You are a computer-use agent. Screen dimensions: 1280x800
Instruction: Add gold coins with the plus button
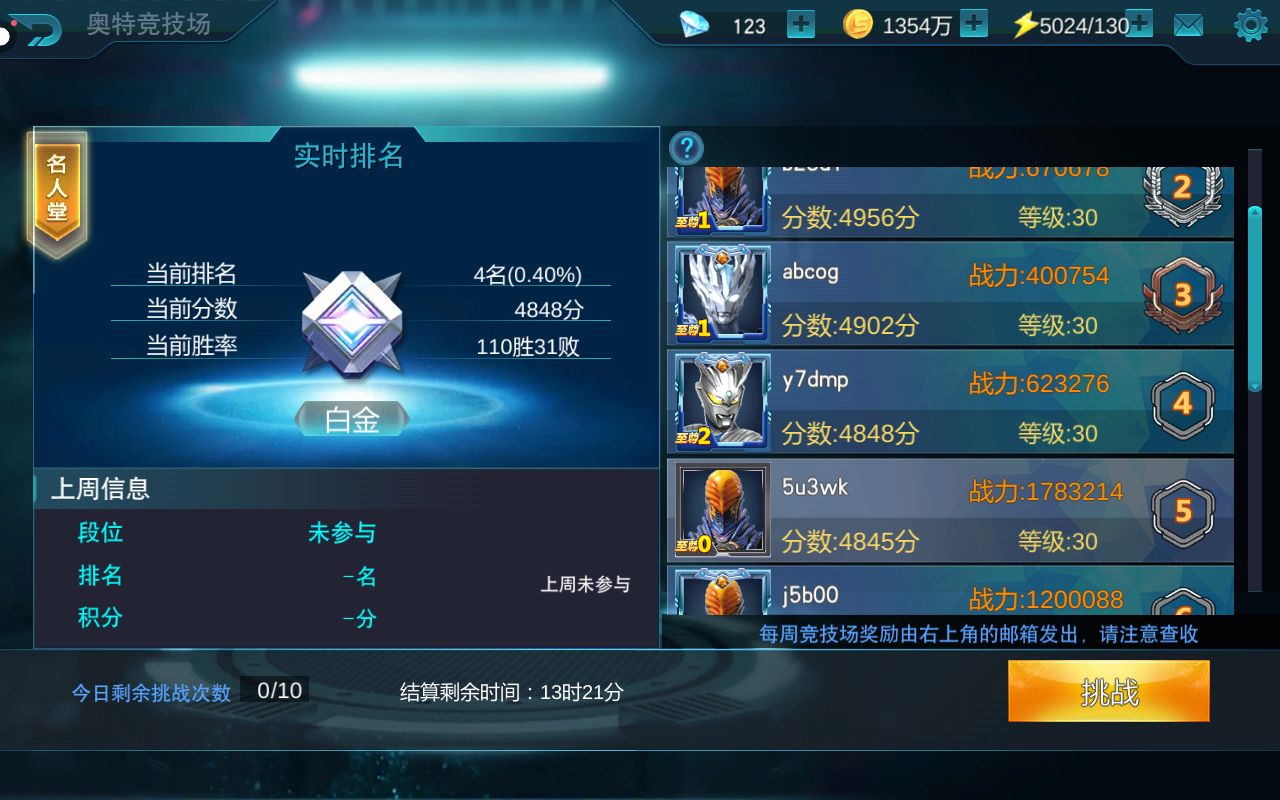coord(974,24)
